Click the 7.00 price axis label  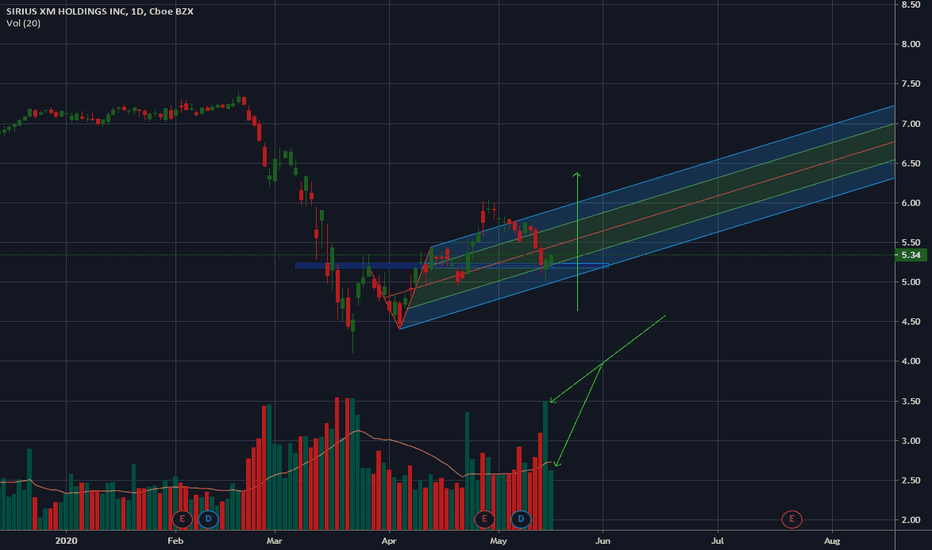pos(911,124)
